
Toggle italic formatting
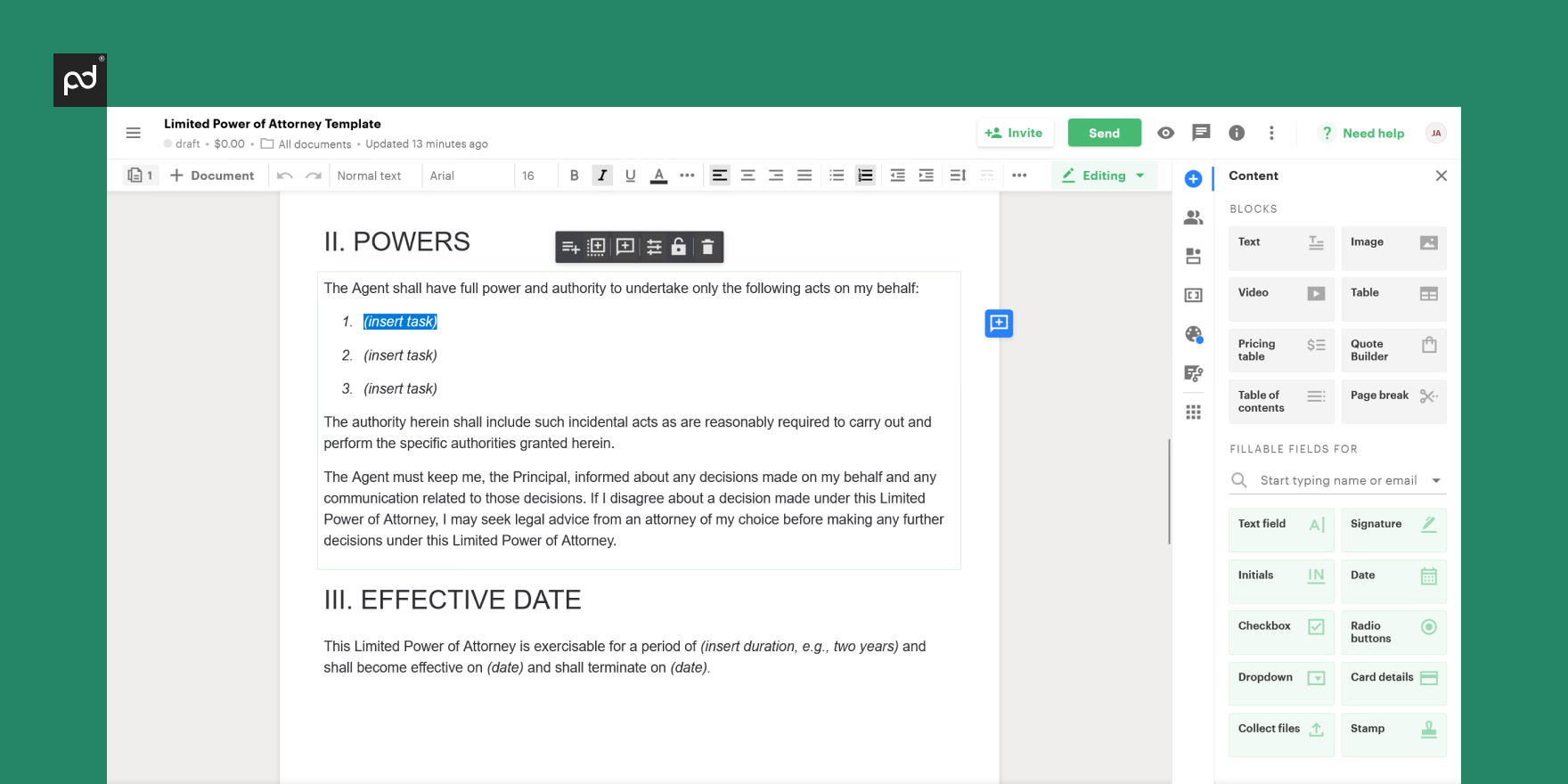[602, 176]
